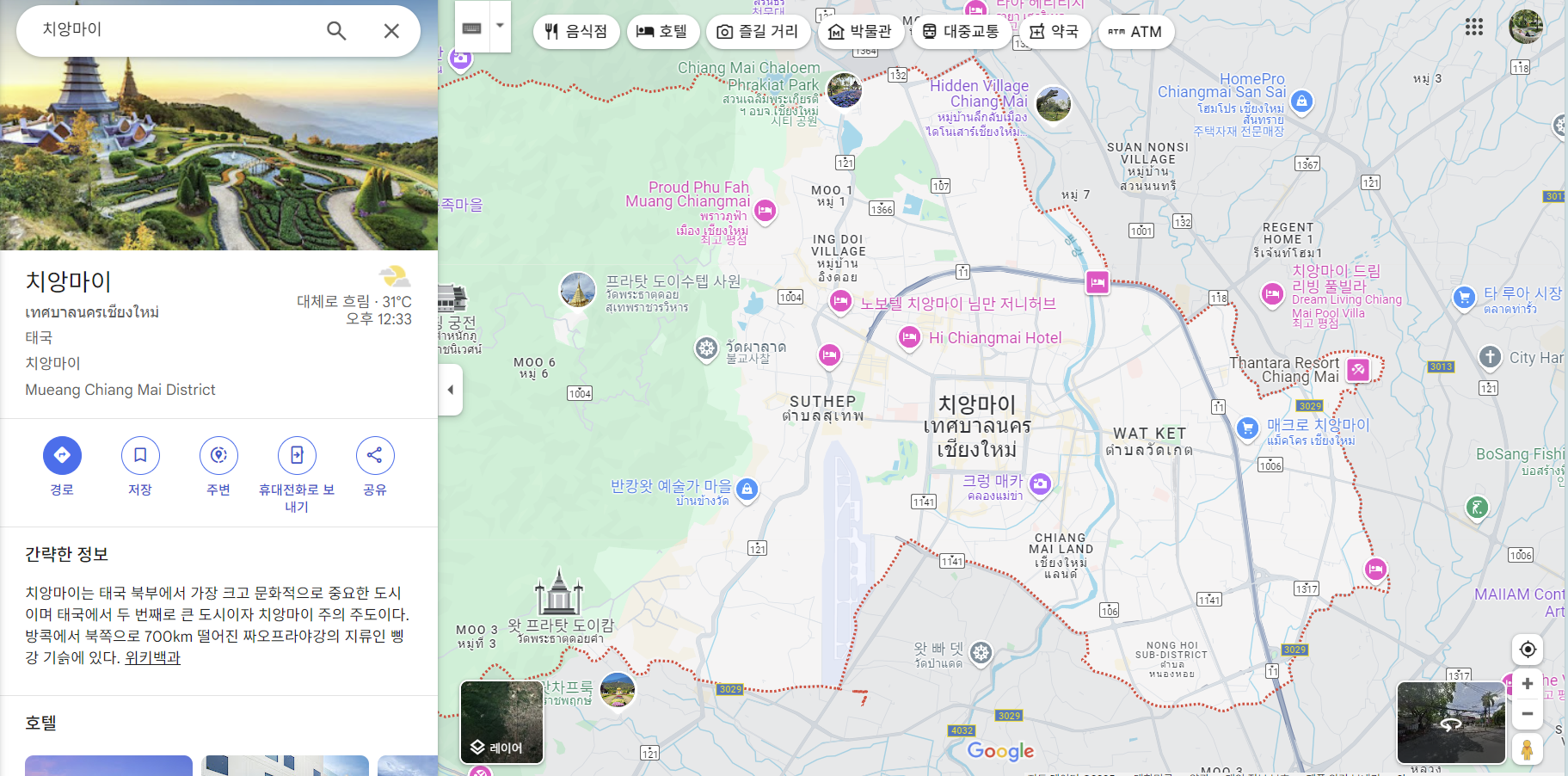Open the street view preview thumbnail
Screen dimensions: 1568x776
click(1451, 723)
